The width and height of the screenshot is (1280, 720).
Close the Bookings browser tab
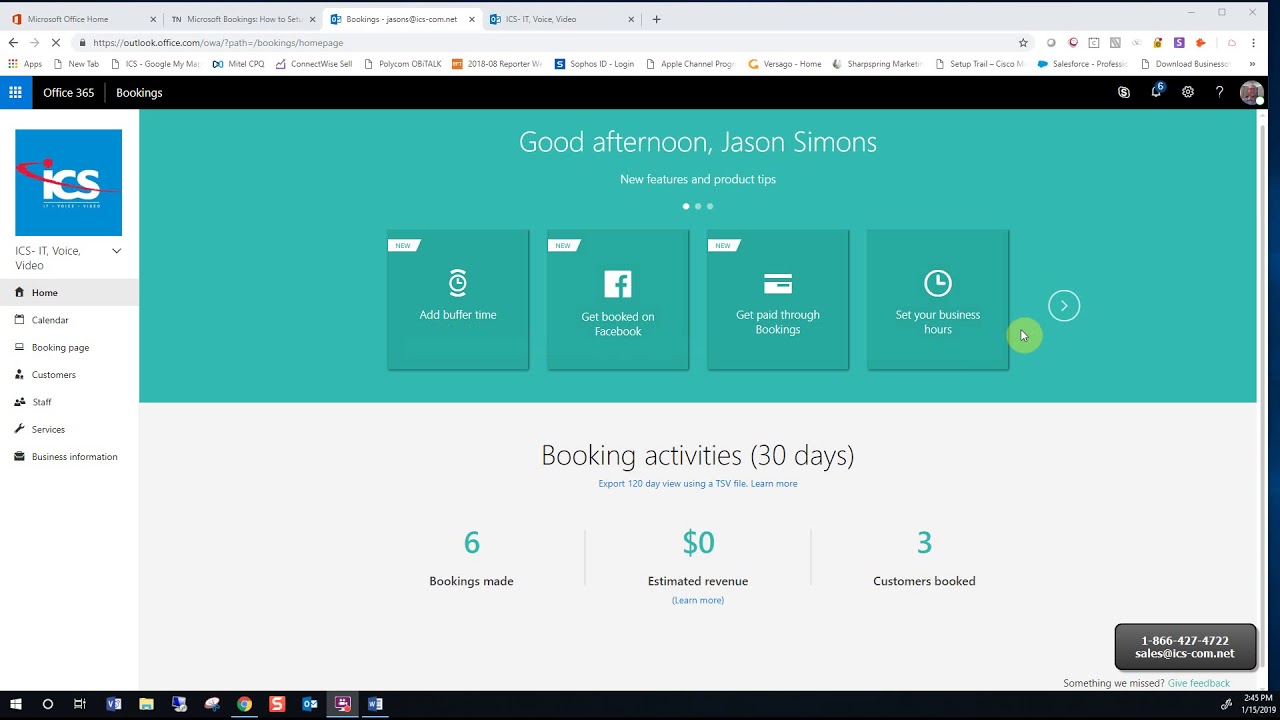pyautogui.click(x=472, y=19)
